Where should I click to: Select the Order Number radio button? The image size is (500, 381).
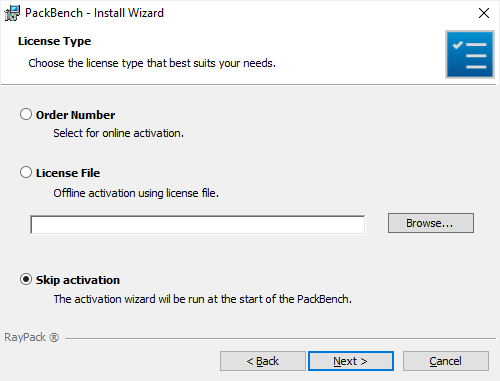coord(26,114)
